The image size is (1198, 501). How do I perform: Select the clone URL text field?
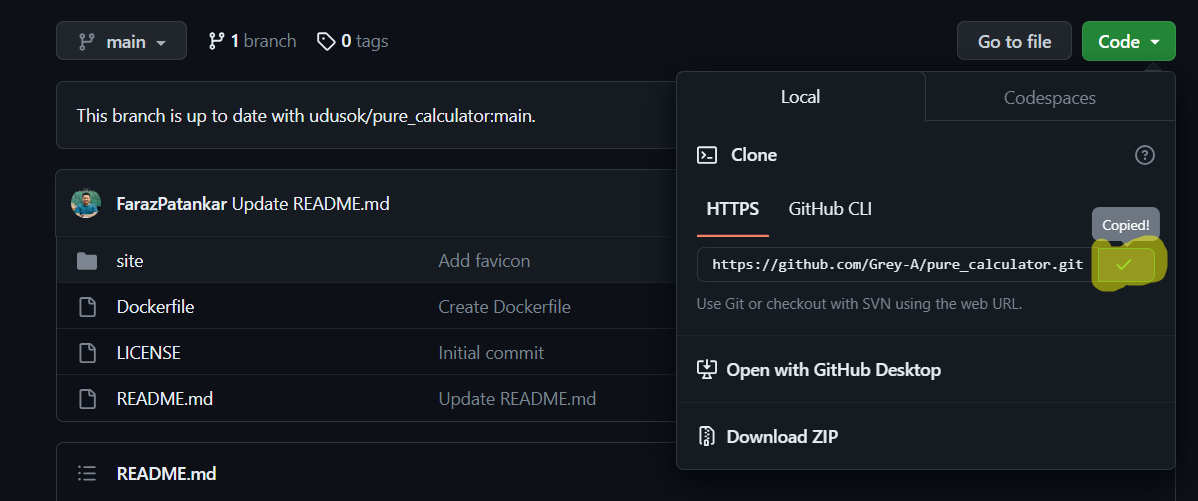897,264
